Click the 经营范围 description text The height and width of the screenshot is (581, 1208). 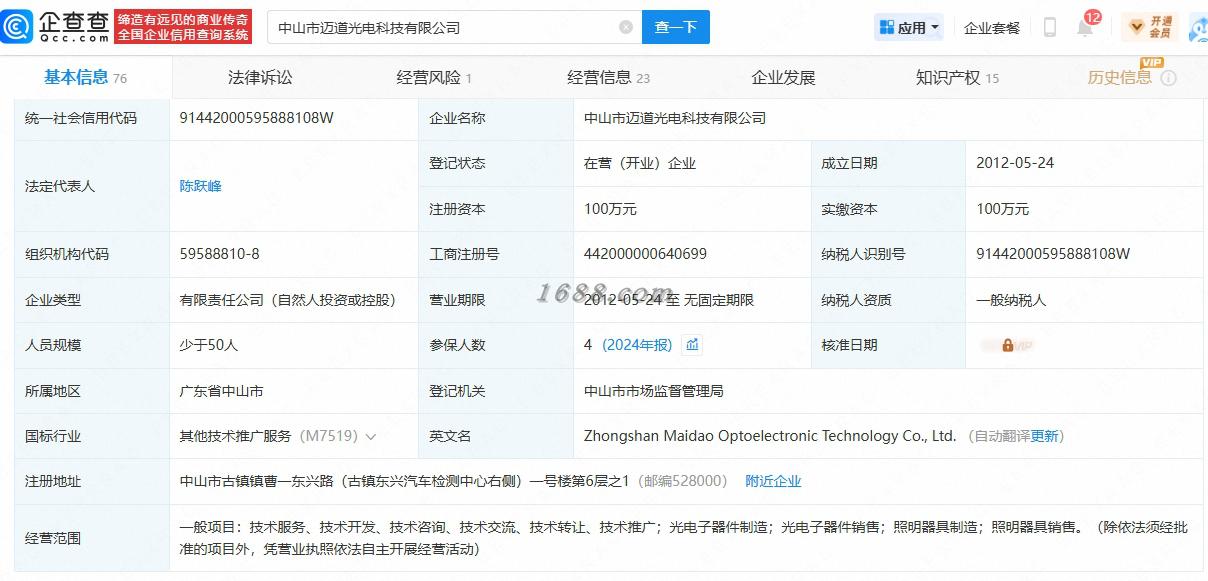click(x=683, y=538)
